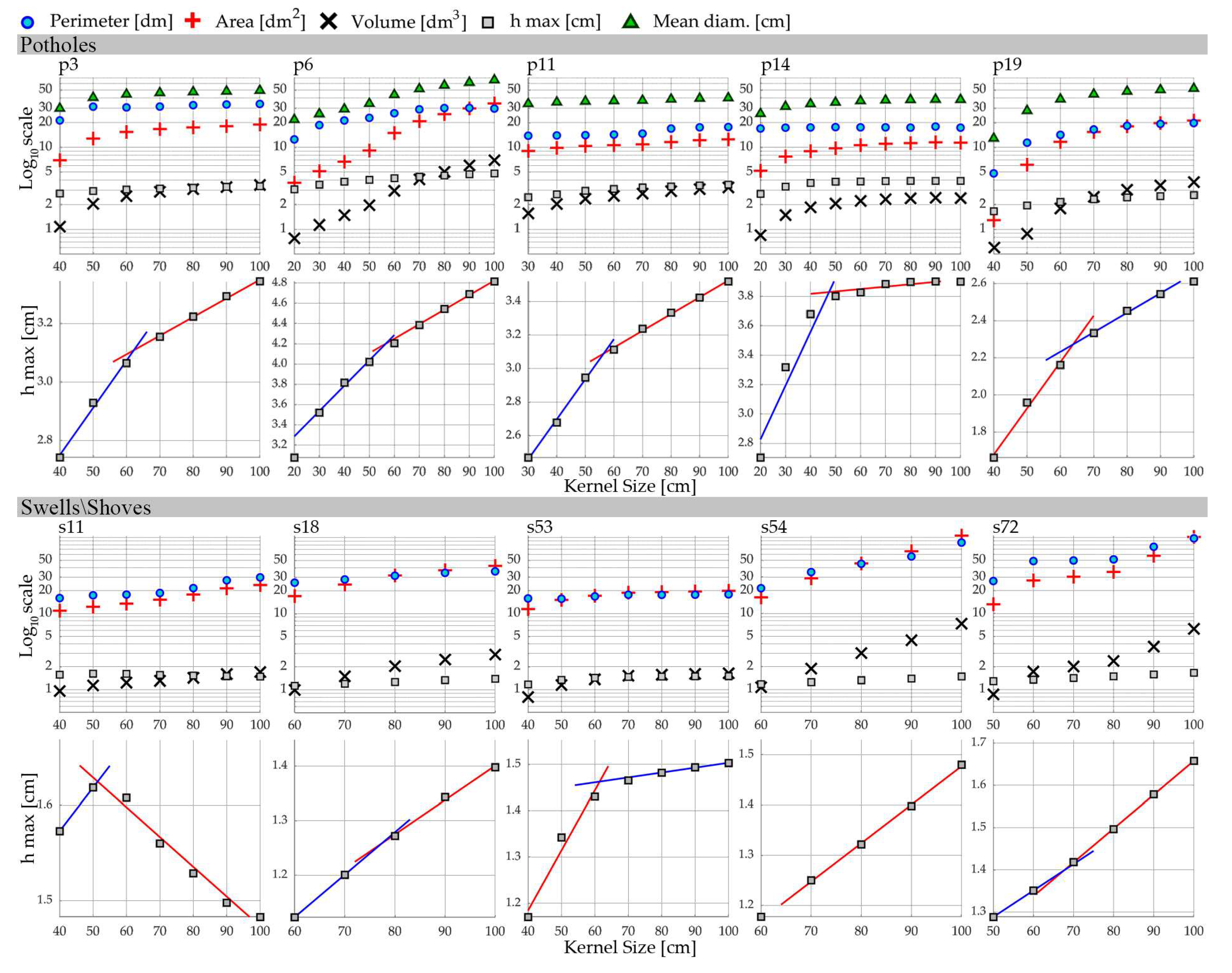The image size is (1232, 973).
Task: Click the Perimeter [dm] legend label
Action: 111,21
